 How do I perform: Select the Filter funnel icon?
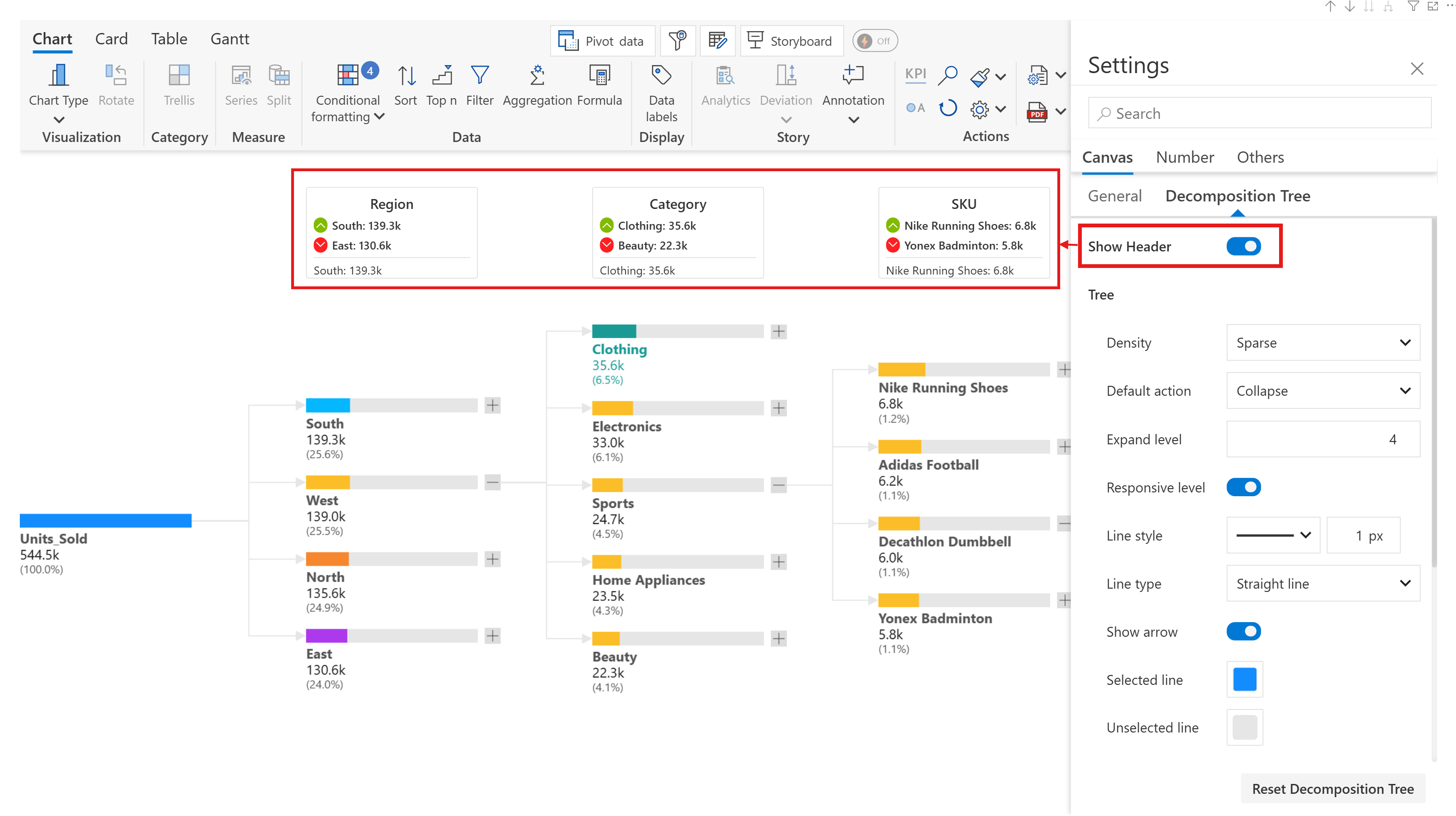click(479, 75)
